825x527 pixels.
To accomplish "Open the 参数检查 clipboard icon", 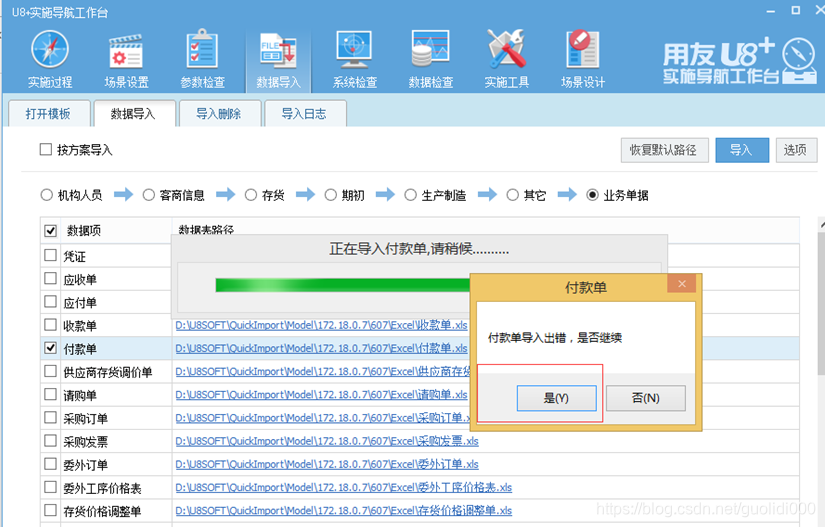I will [202, 49].
